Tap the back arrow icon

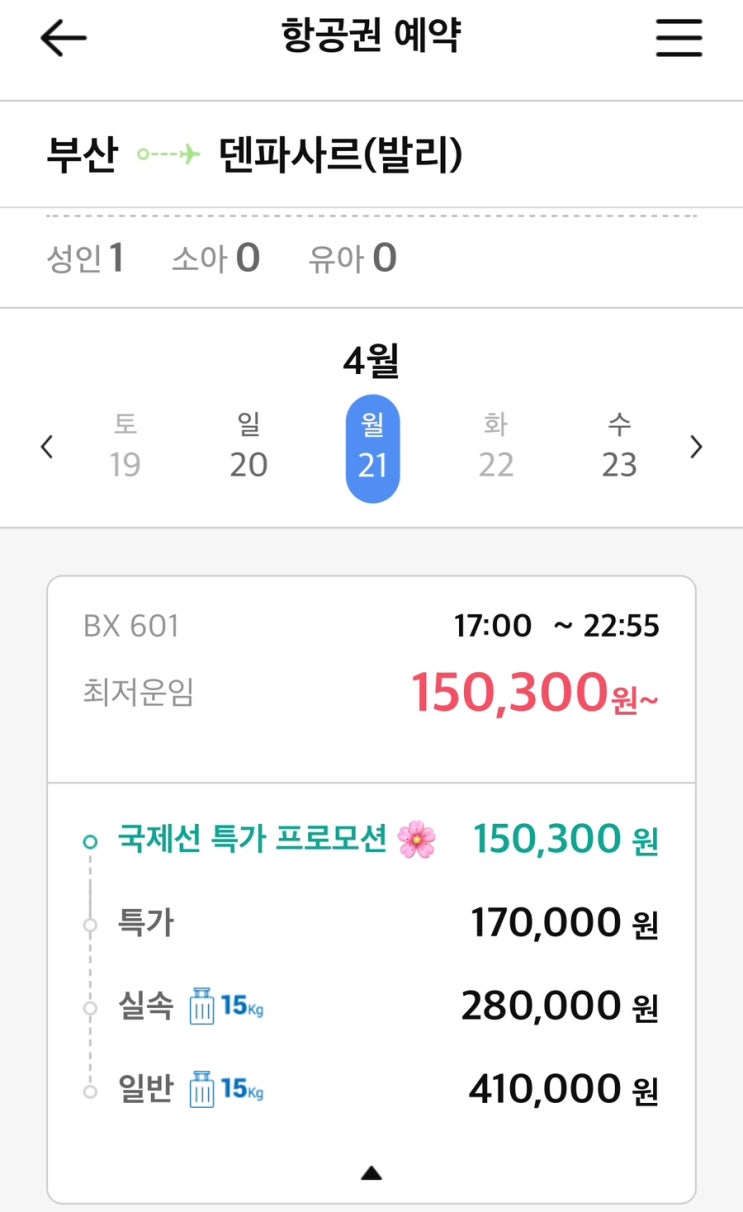(x=63, y=39)
